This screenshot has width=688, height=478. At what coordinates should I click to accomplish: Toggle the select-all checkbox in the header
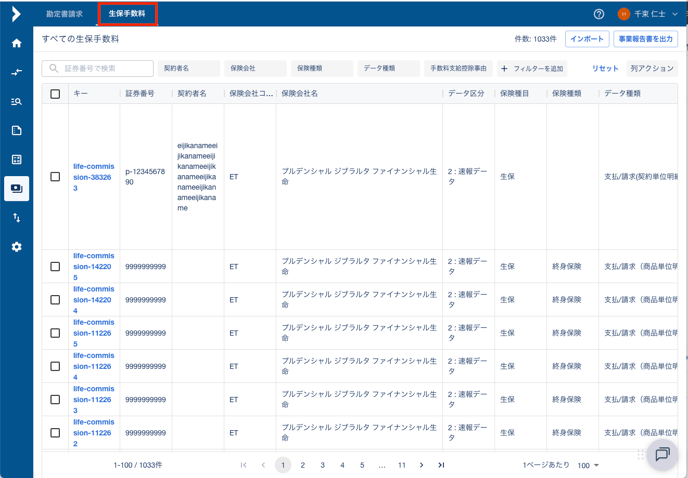point(55,94)
